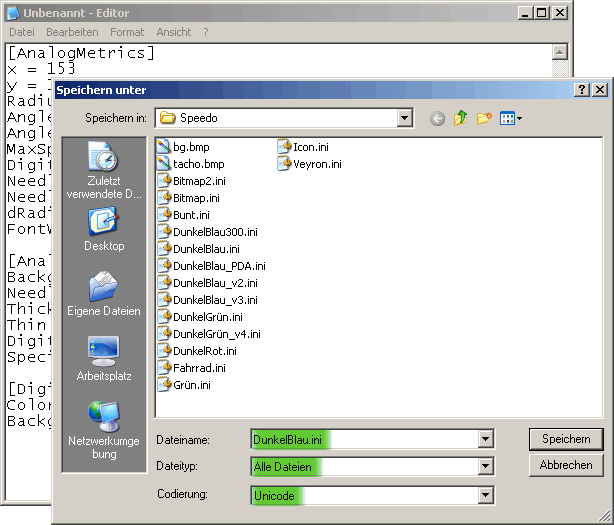Open Zuletzt verwendete Dokumente in sidebar
The height and width of the screenshot is (525, 614).
click(104, 170)
